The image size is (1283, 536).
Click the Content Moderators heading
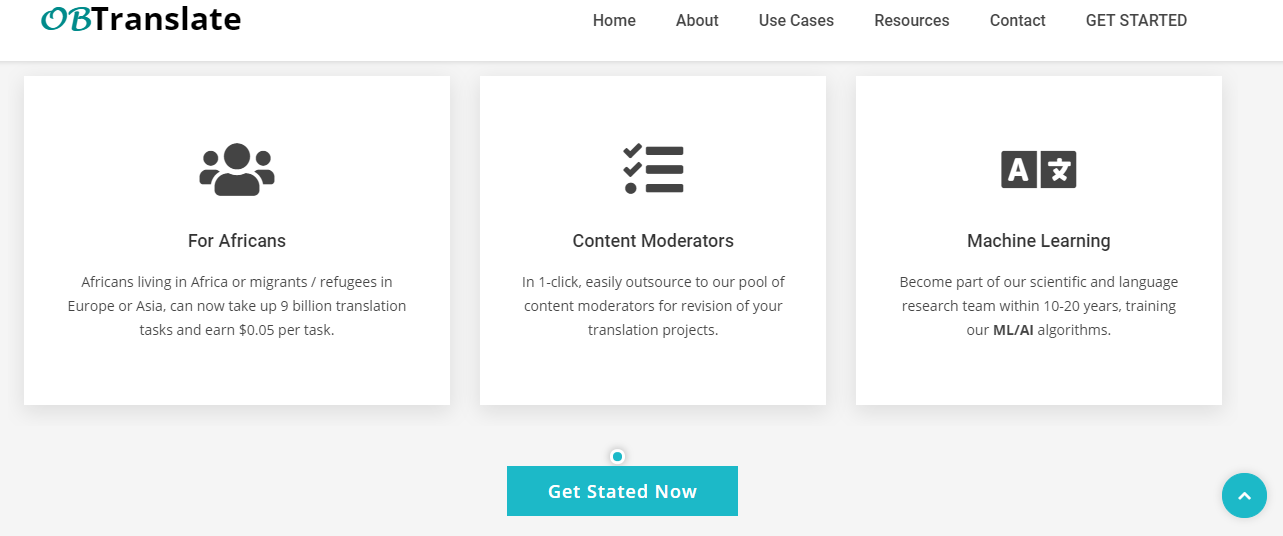point(653,241)
